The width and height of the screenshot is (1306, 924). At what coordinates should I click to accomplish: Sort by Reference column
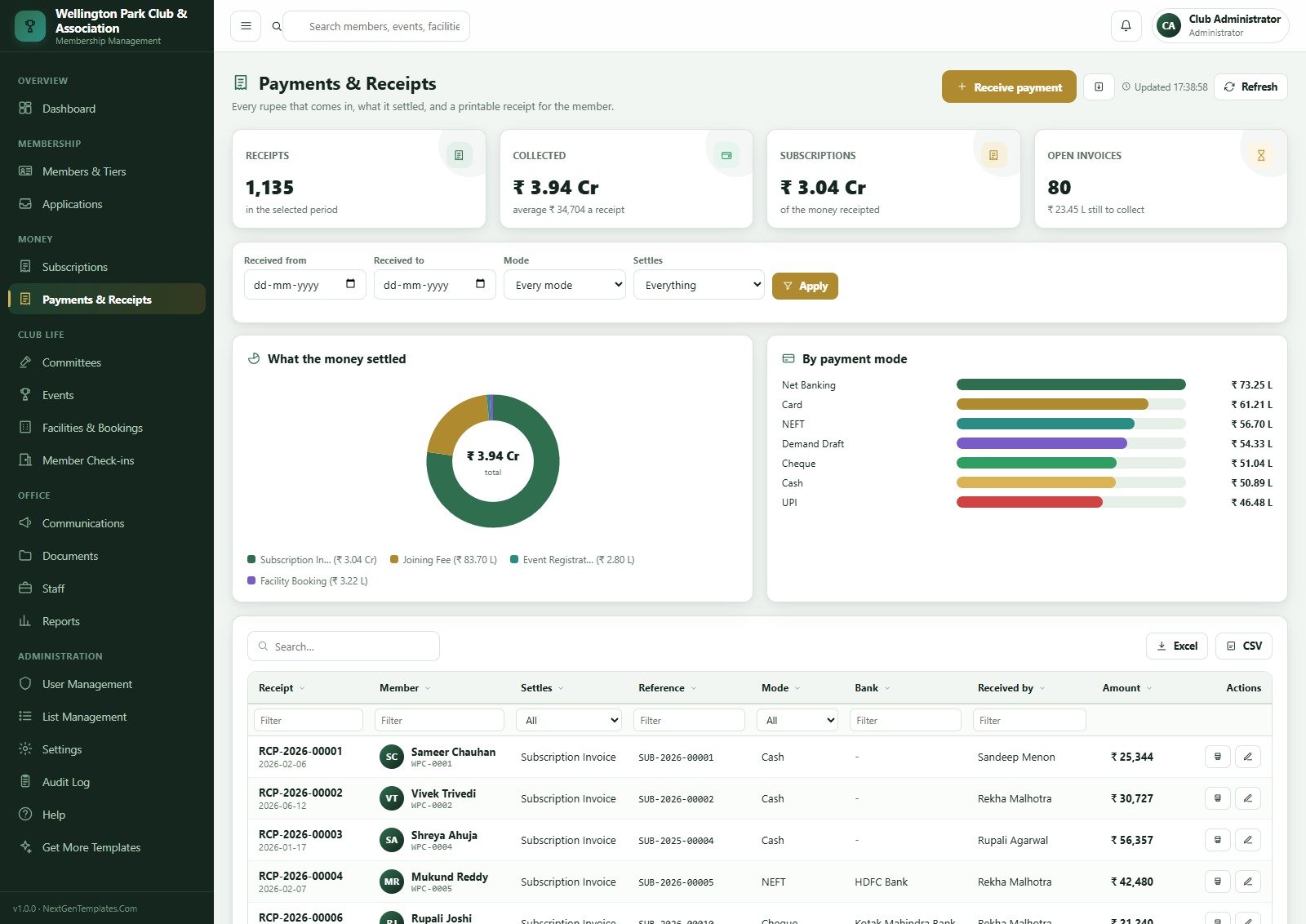668,688
